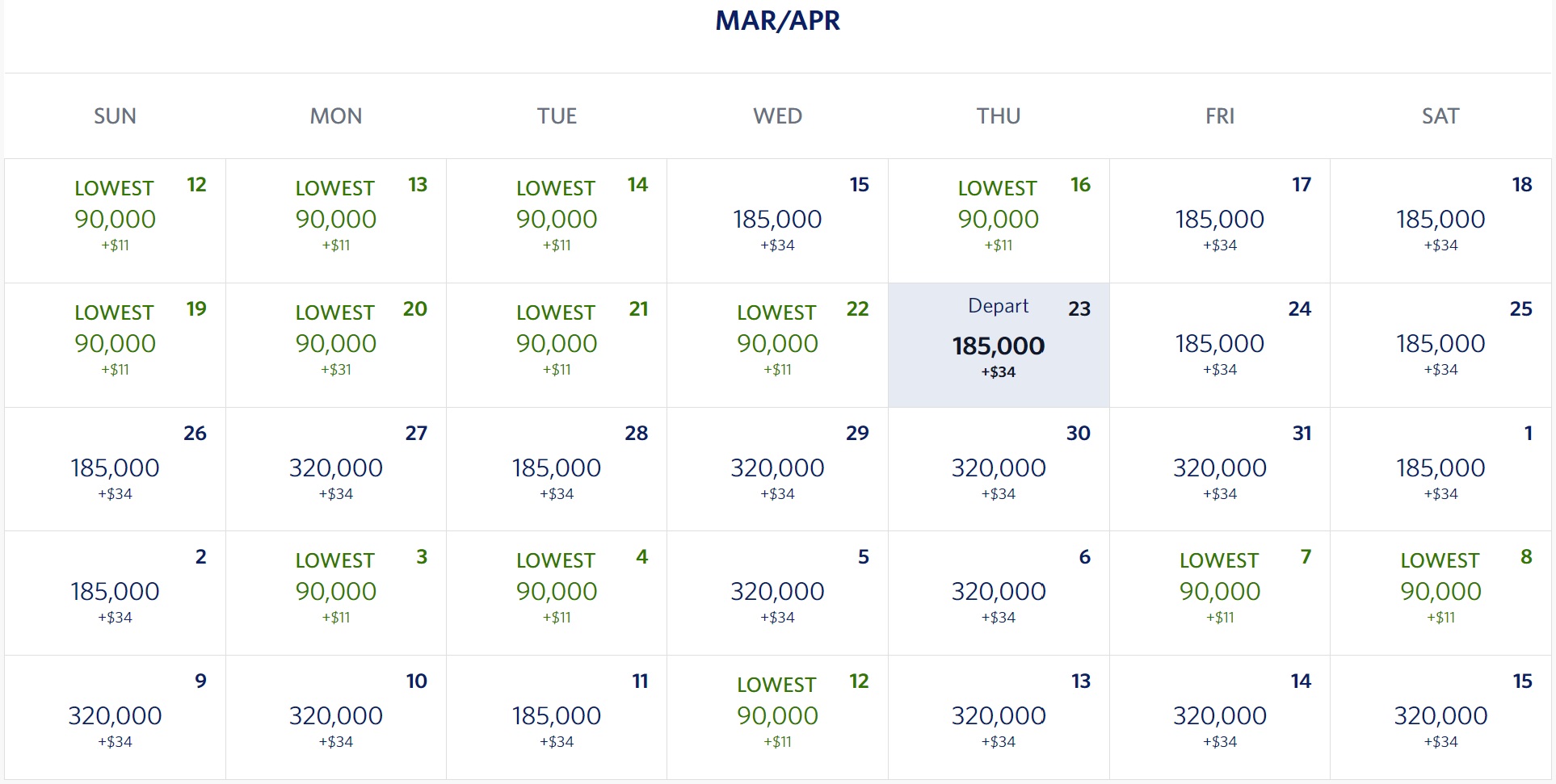This screenshot has height=784, width=1556.
Task: Choose April 3 lowest 90,000 fare
Action: (336, 593)
